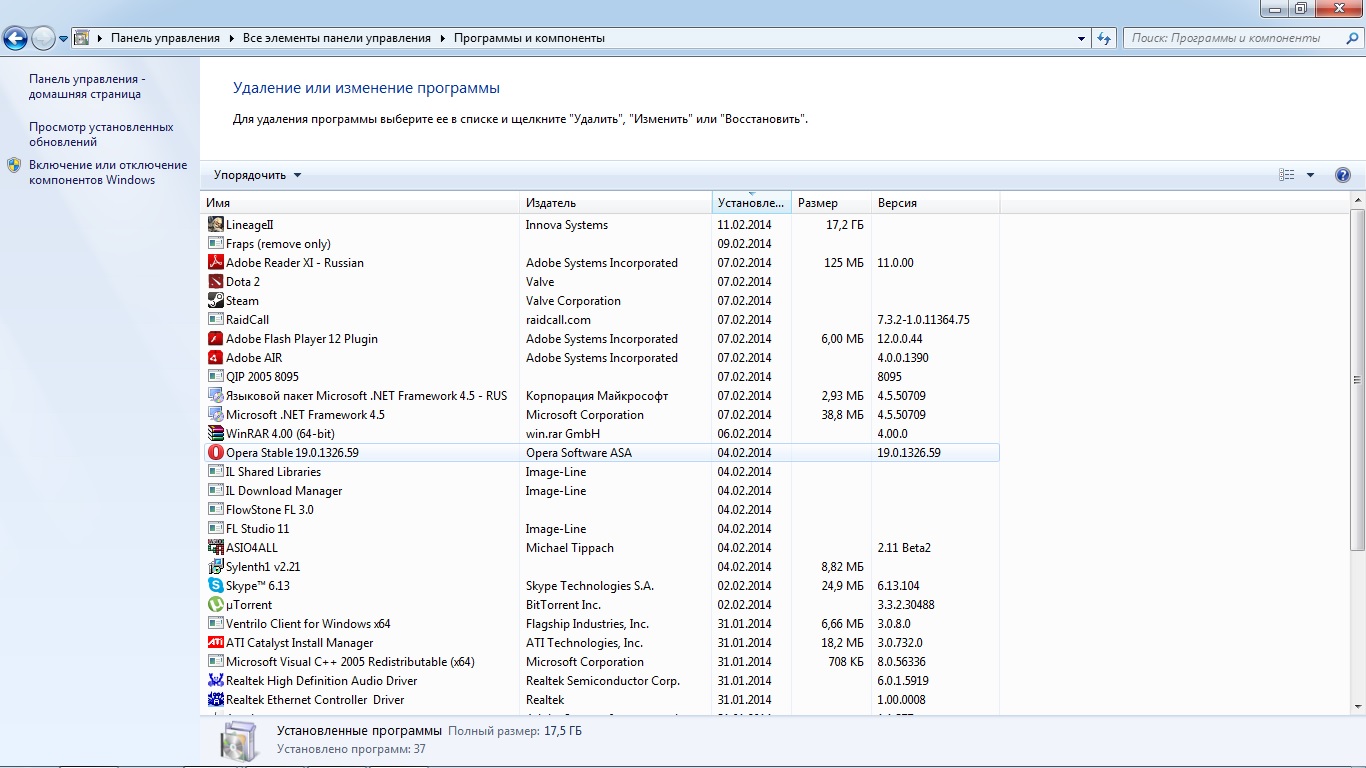
Task: Sort by the Установлено date column header
Action: [752, 203]
